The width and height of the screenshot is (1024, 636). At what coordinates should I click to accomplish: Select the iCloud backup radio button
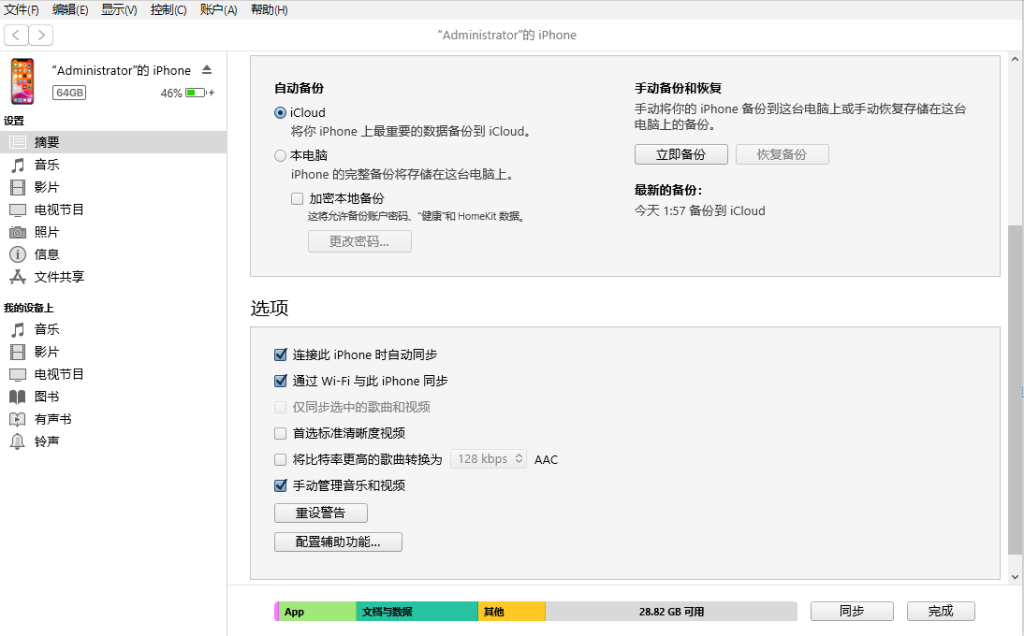[280, 112]
